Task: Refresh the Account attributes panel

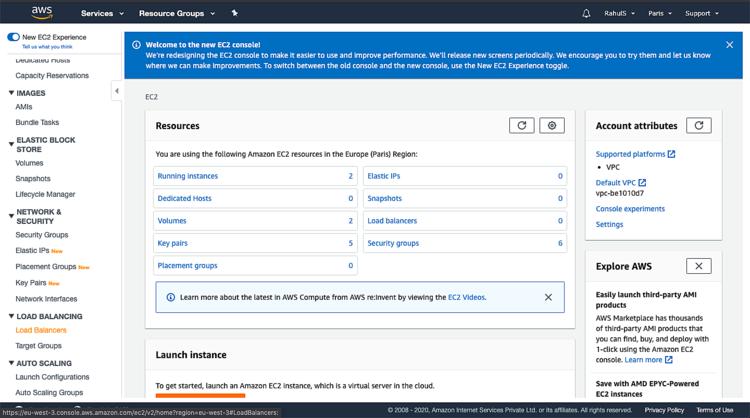Action: (699, 125)
